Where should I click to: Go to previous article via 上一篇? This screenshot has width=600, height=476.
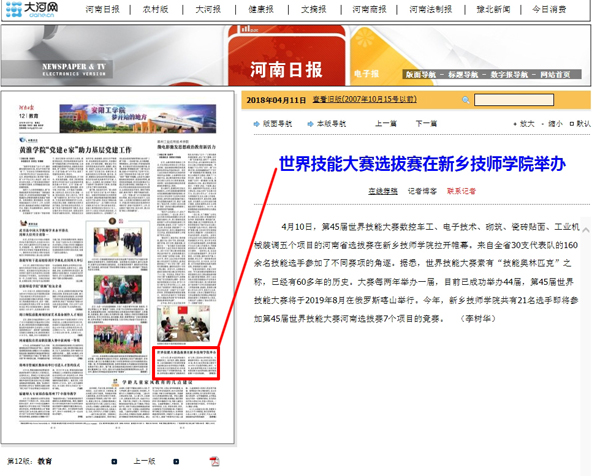click(x=386, y=124)
